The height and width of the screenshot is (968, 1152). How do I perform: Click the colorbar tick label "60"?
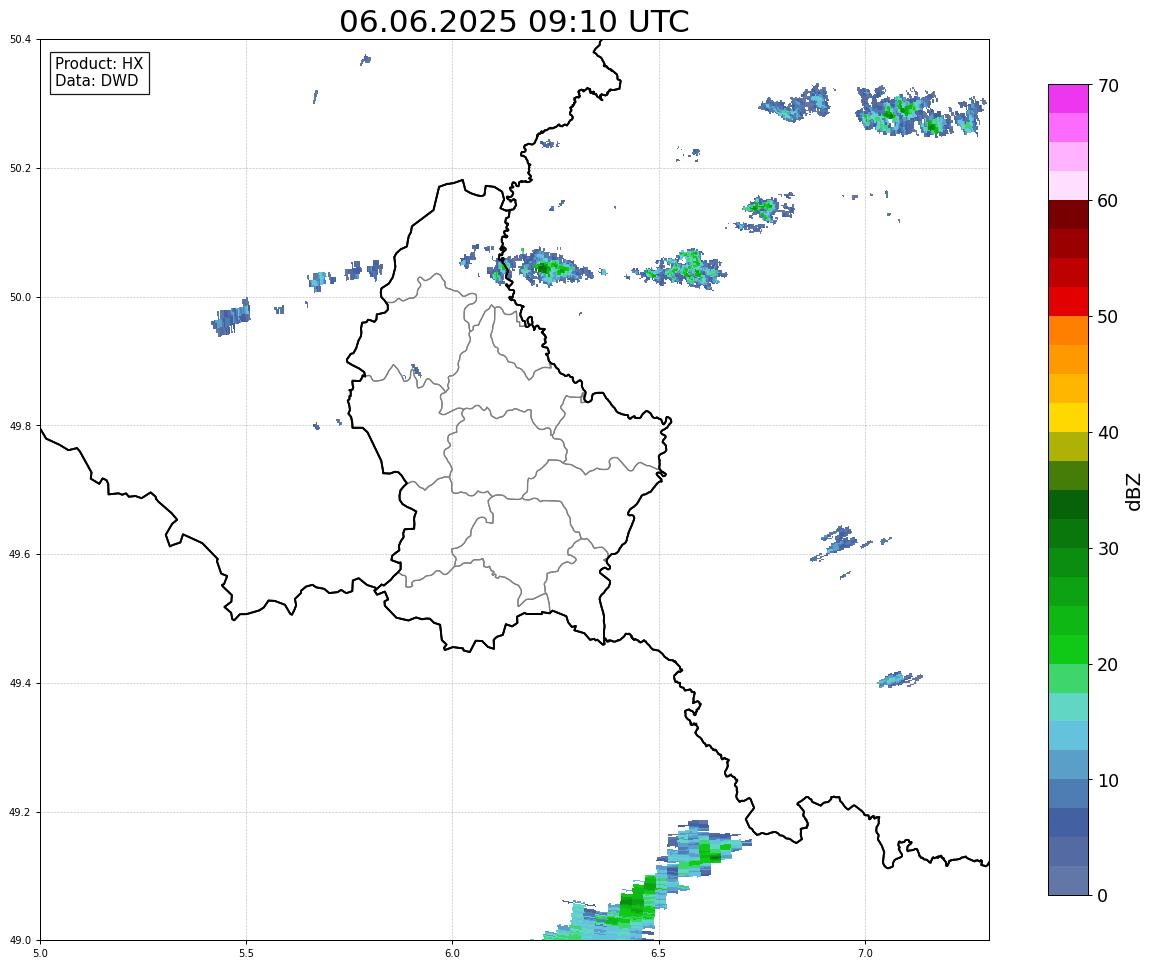(x=1108, y=201)
